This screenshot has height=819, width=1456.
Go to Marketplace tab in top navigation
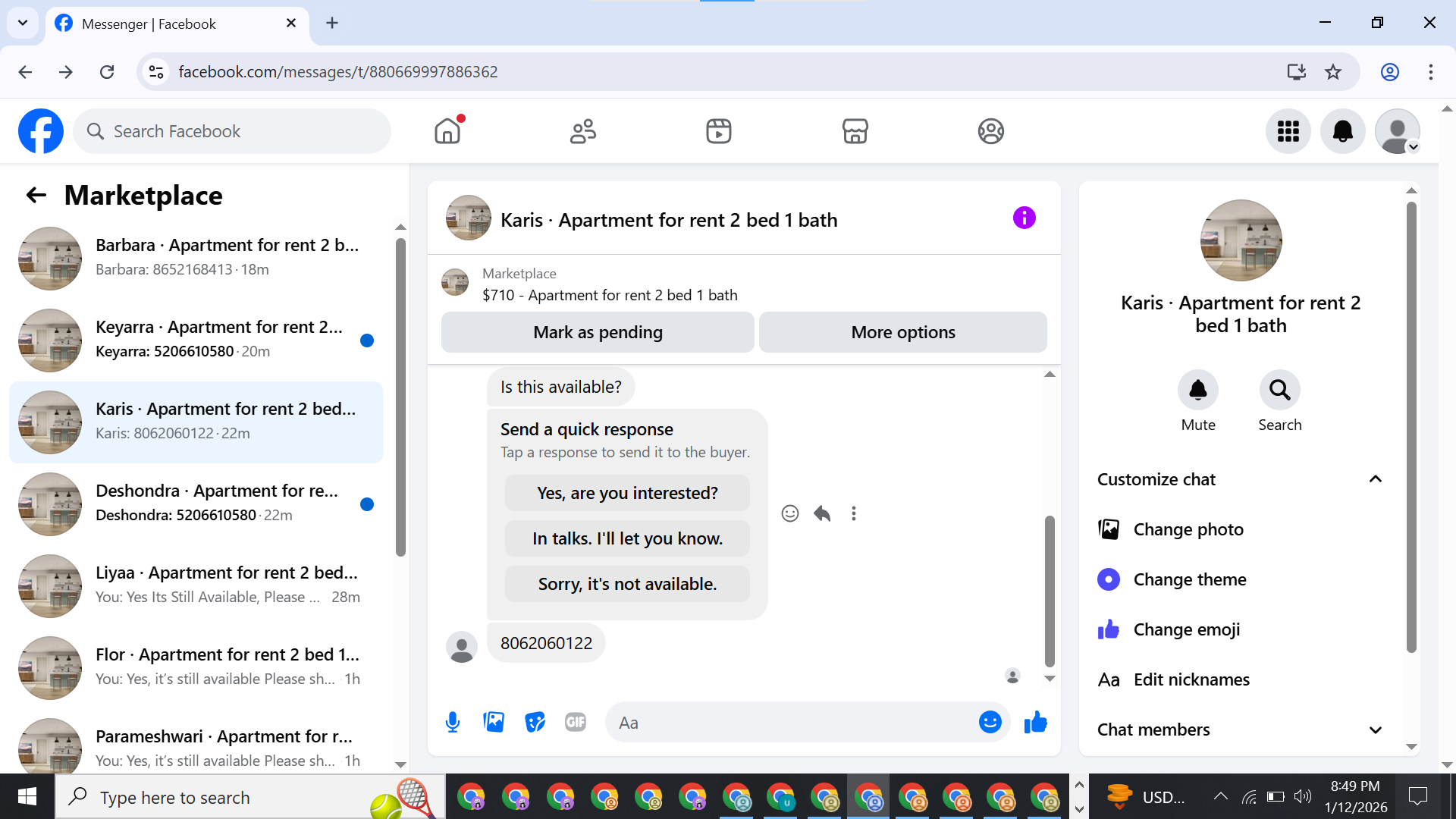pos(855,131)
